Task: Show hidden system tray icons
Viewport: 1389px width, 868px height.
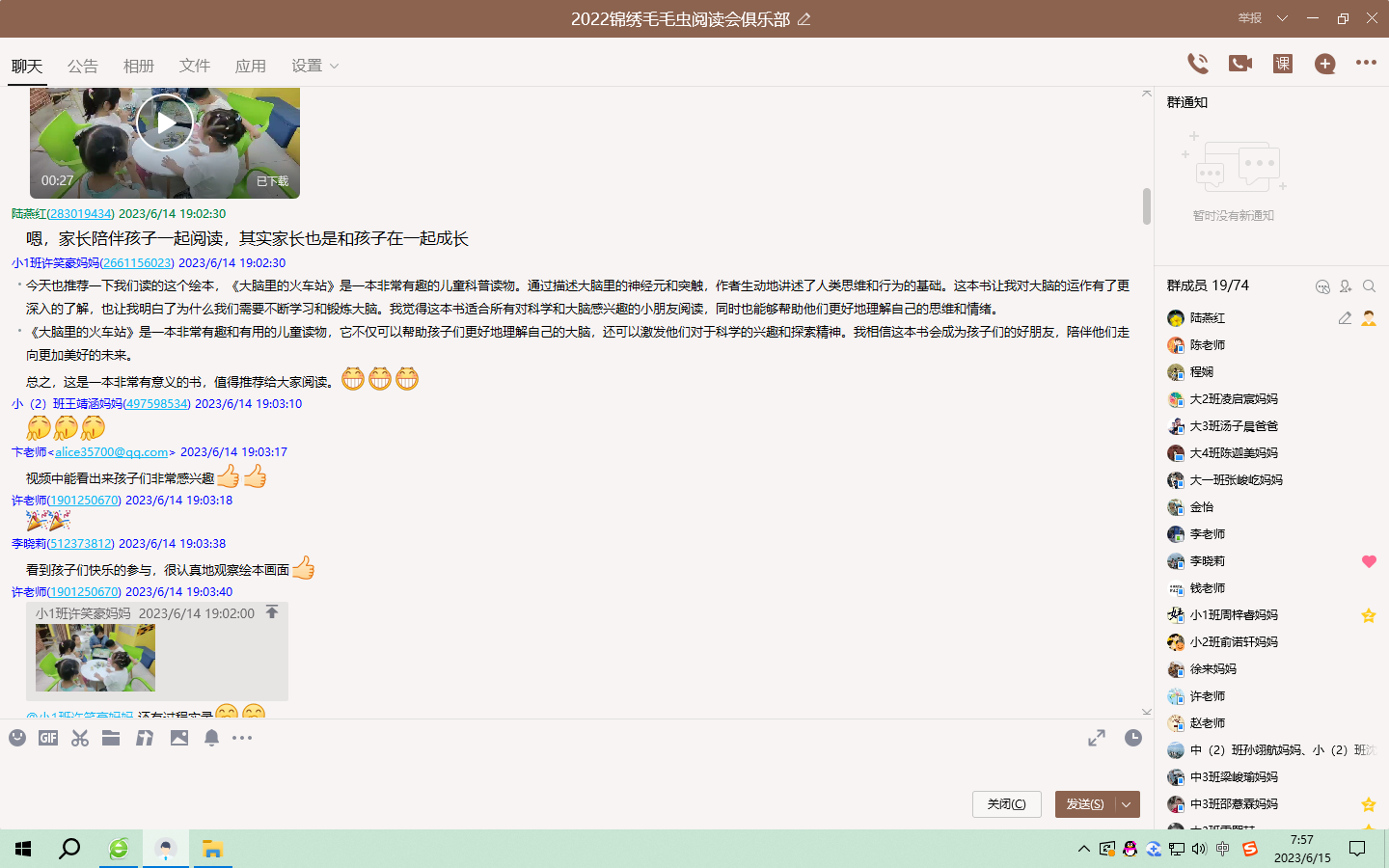Action: coord(1083,849)
